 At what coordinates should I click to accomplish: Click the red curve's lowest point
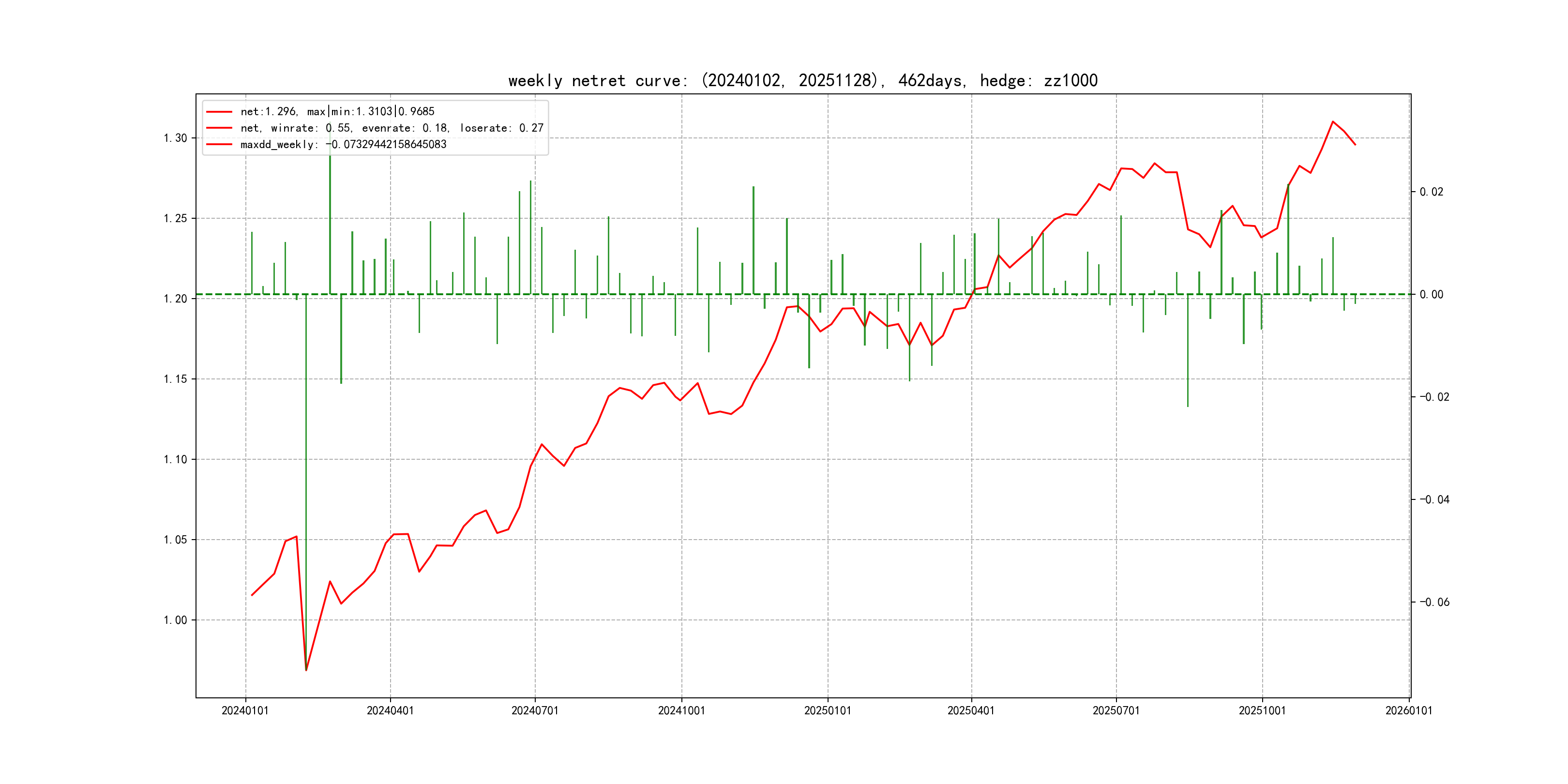pyautogui.click(x=306, y=670)
